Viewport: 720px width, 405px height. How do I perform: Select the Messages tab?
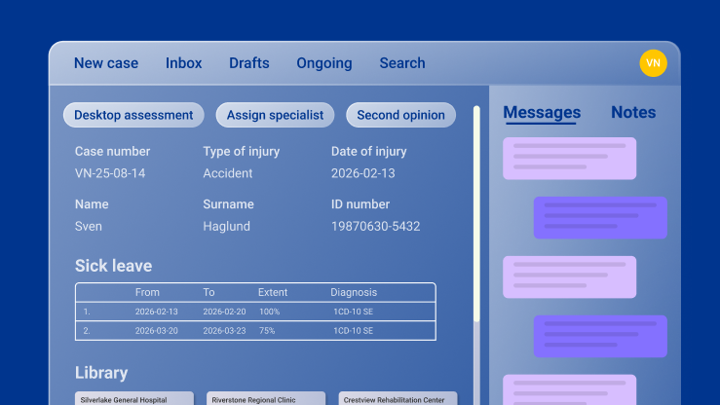[542, 113]
